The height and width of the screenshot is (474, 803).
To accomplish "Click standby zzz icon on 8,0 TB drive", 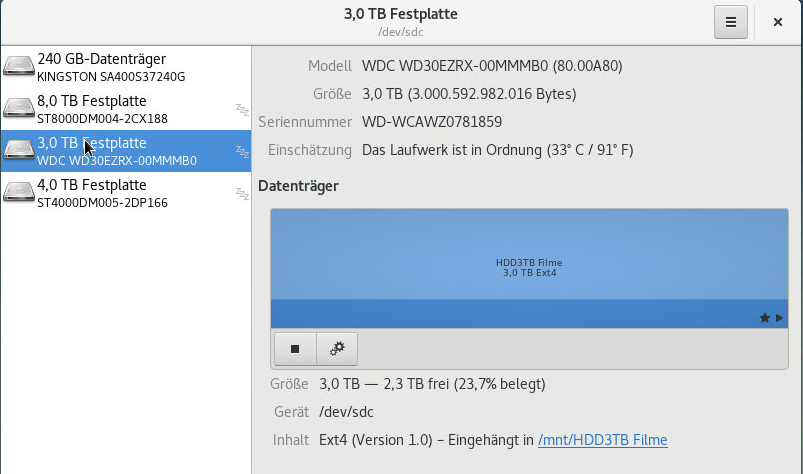I will point(242,109).
